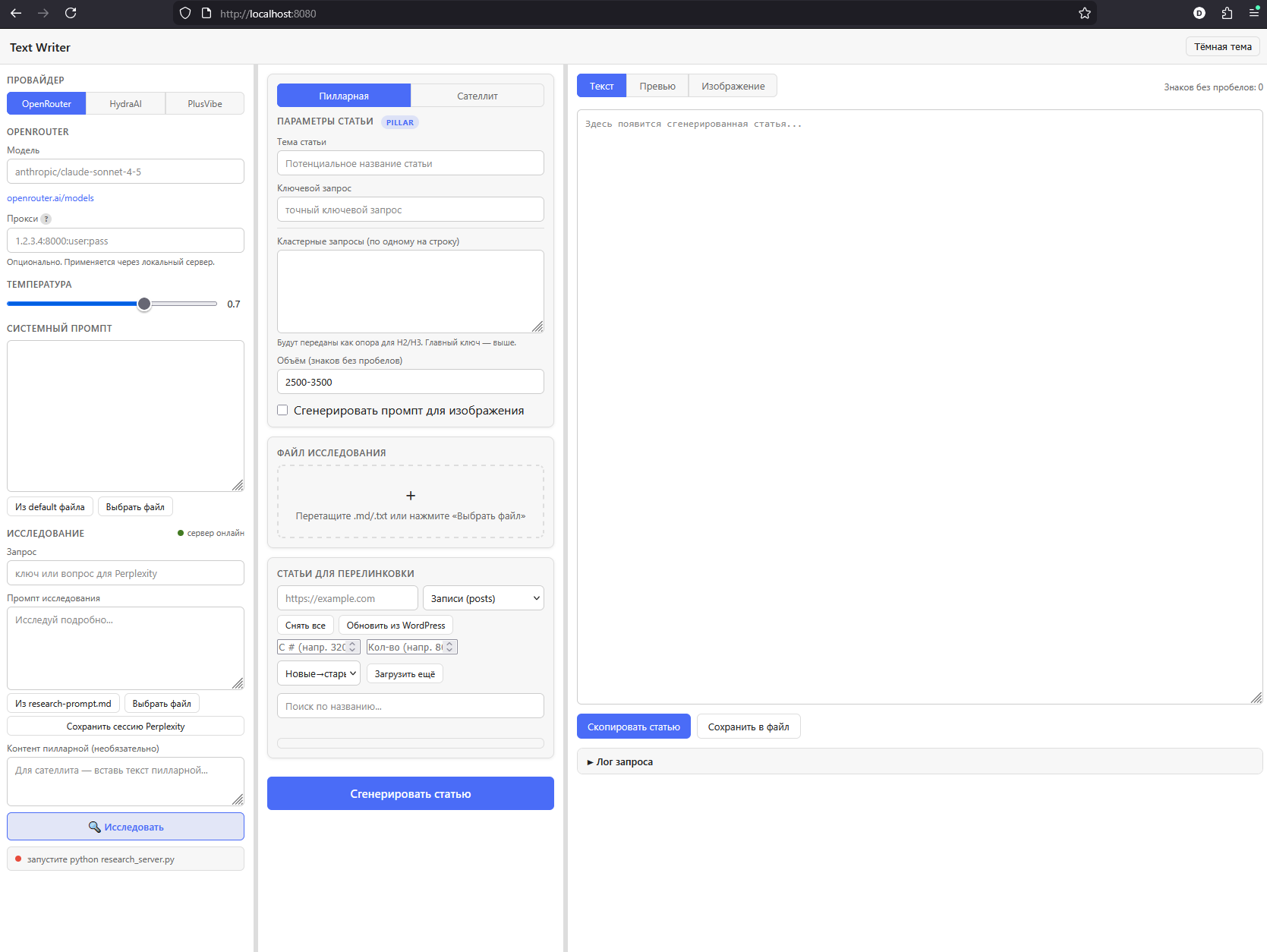
Task: Select the HydraAI provider tab
Action: [125, 103]
